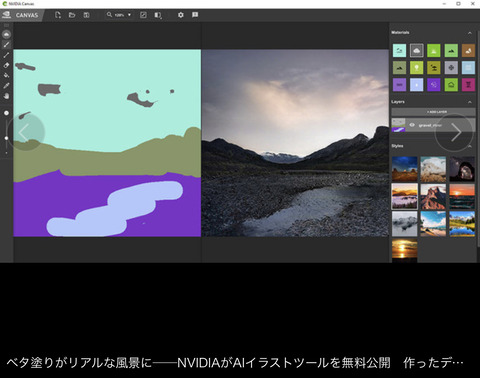
Task: Apply the white cloud mountain style
Action: [433, 169]
